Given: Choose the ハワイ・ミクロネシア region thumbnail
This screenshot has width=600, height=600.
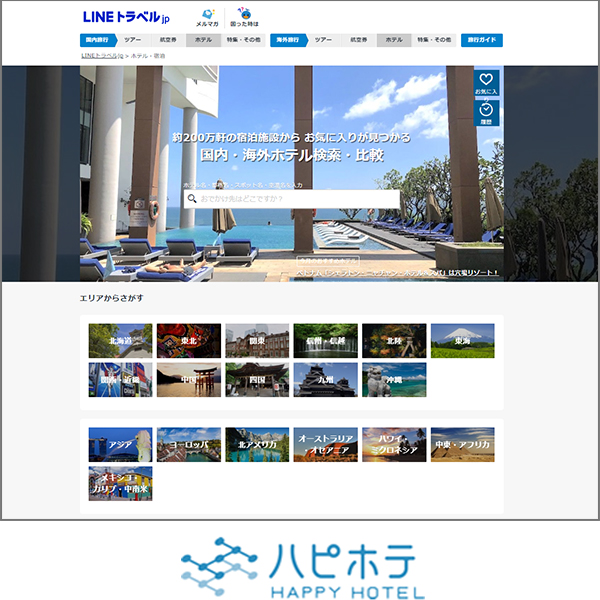Looking at the screenshot, I should click(x=394, y=444).
